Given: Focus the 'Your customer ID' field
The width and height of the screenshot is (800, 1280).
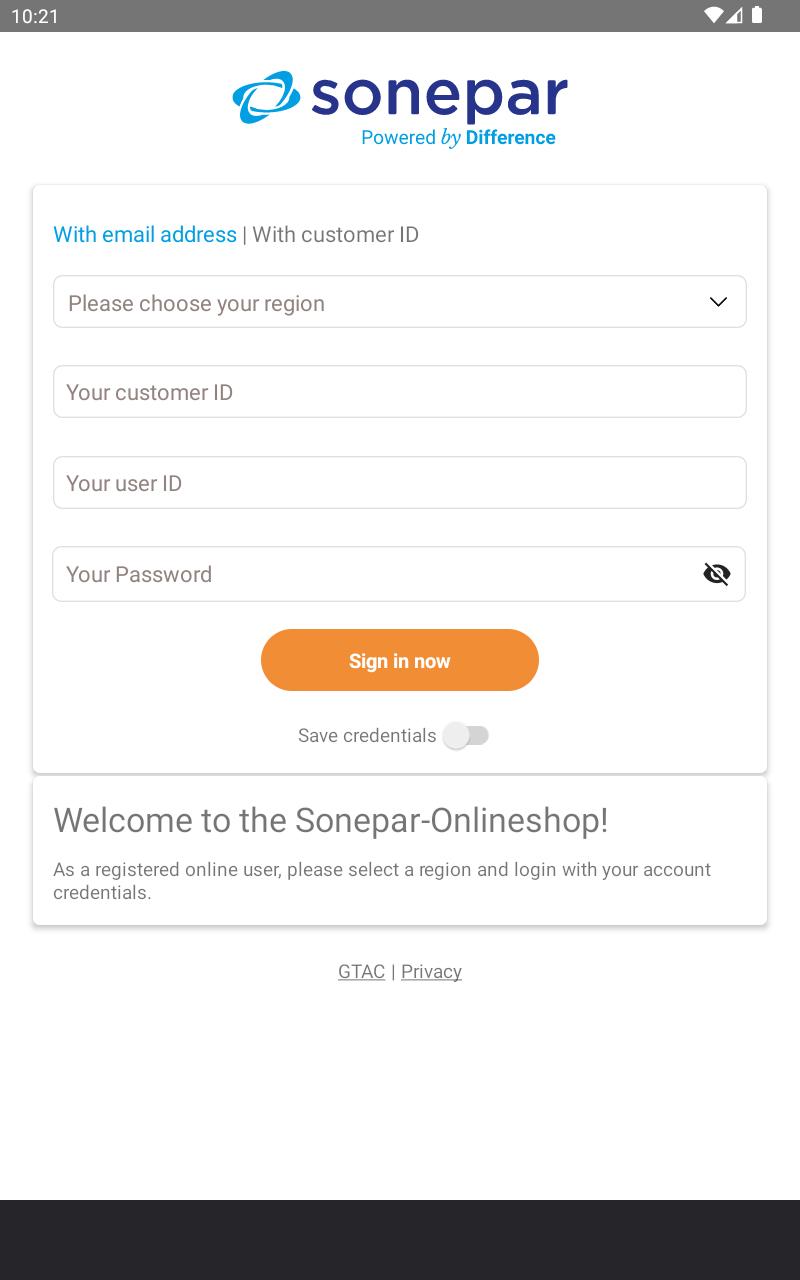Looking at the screenshot, I should 400,392.
